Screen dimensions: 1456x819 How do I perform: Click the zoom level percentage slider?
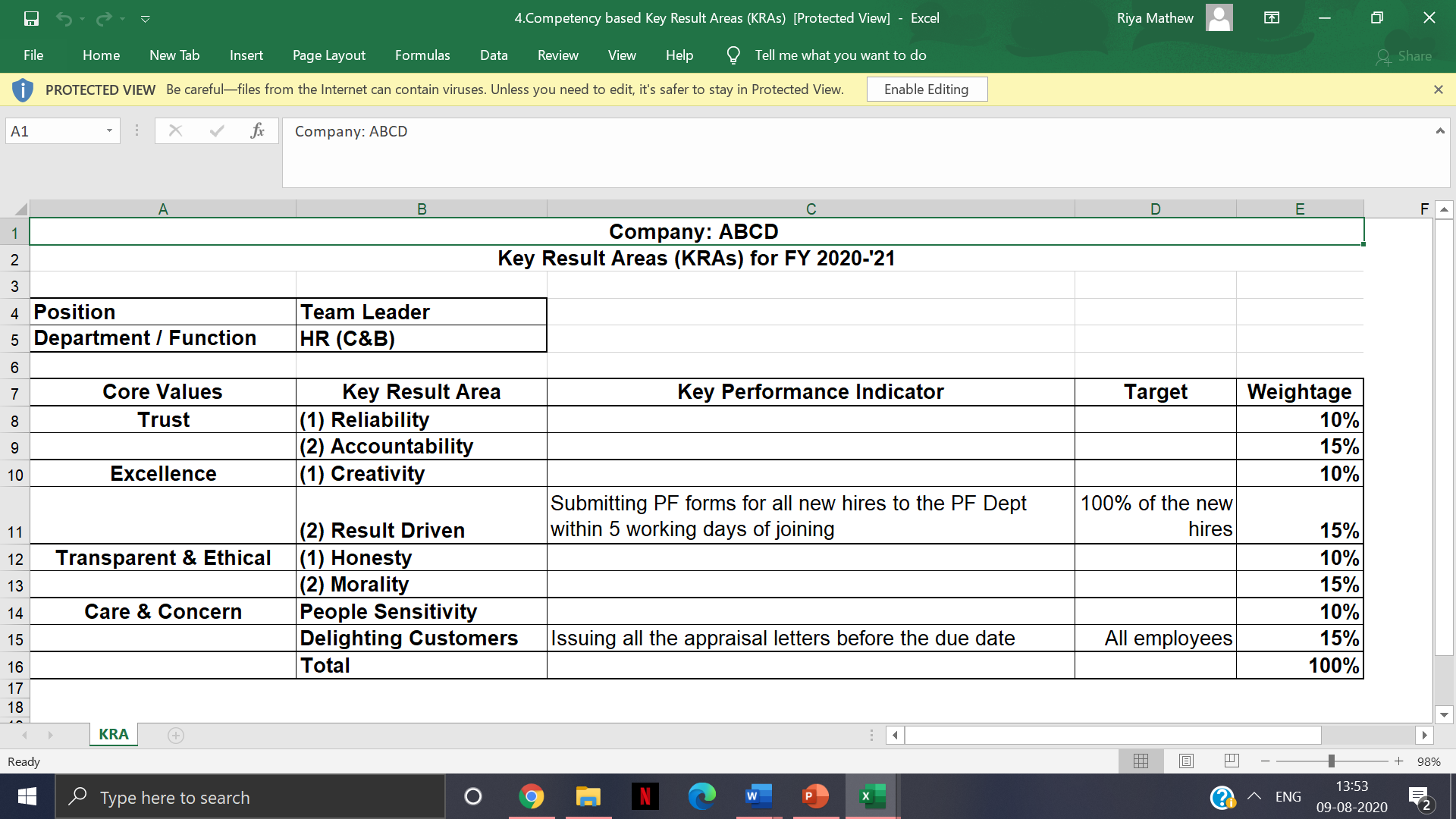1333,762
